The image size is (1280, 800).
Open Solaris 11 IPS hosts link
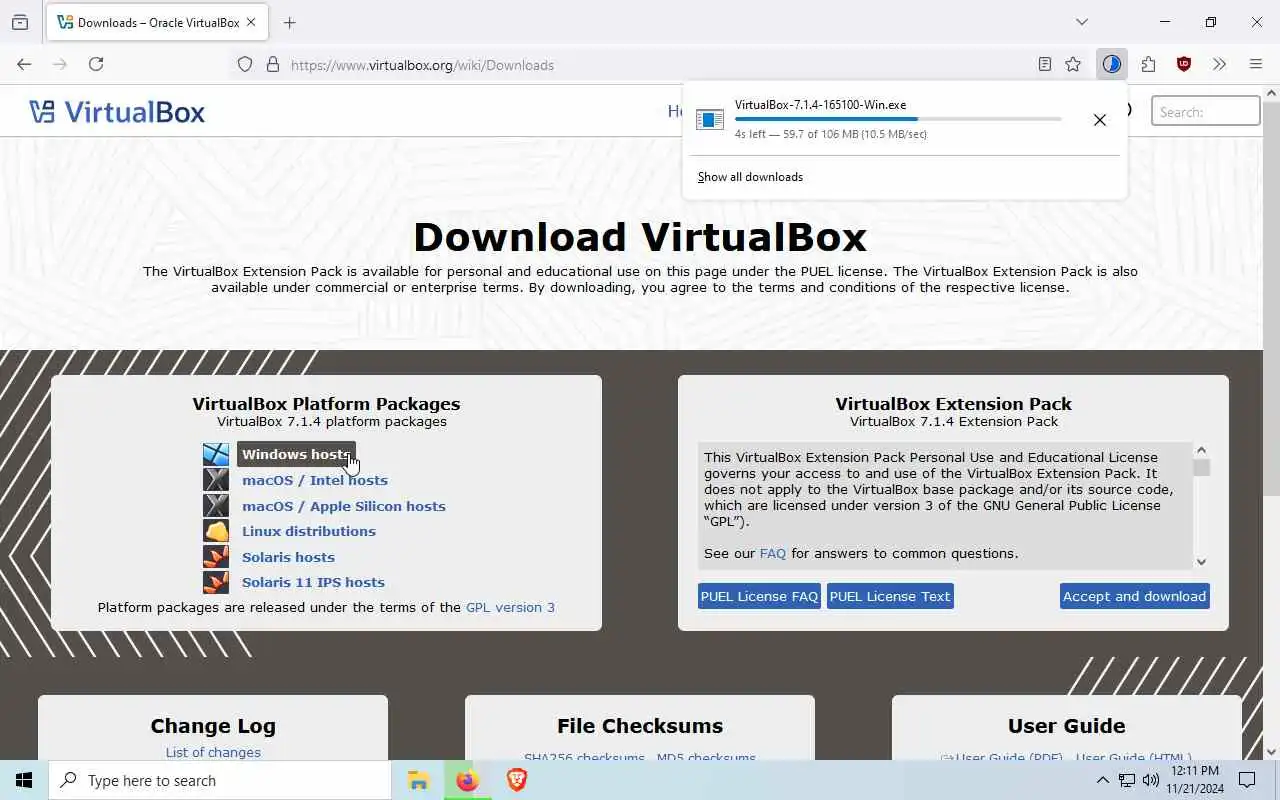tap(313, 582)
